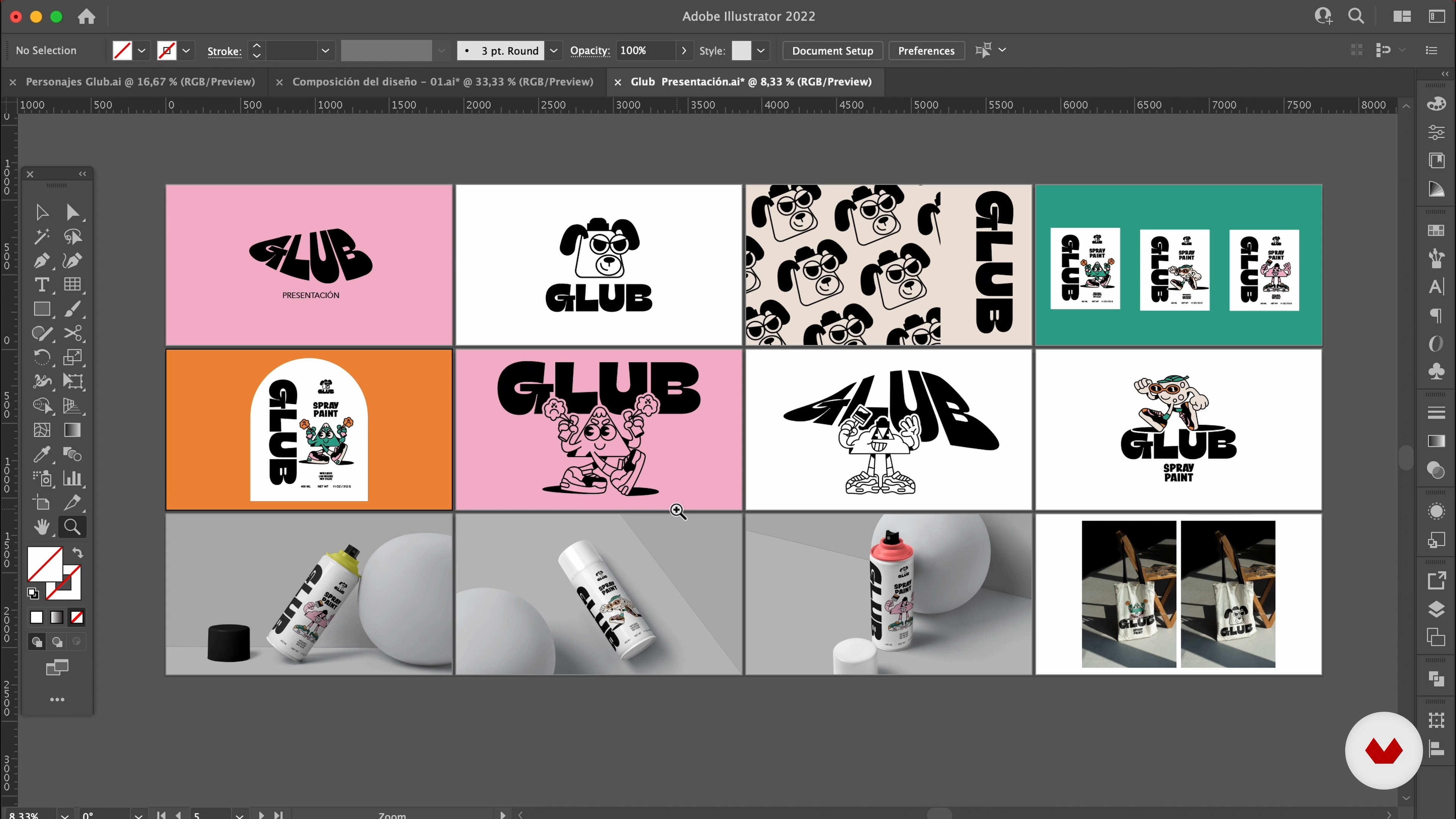Switch paint mode to Gradient
The width and height of the screenshot is (1456, 819).
56,617
